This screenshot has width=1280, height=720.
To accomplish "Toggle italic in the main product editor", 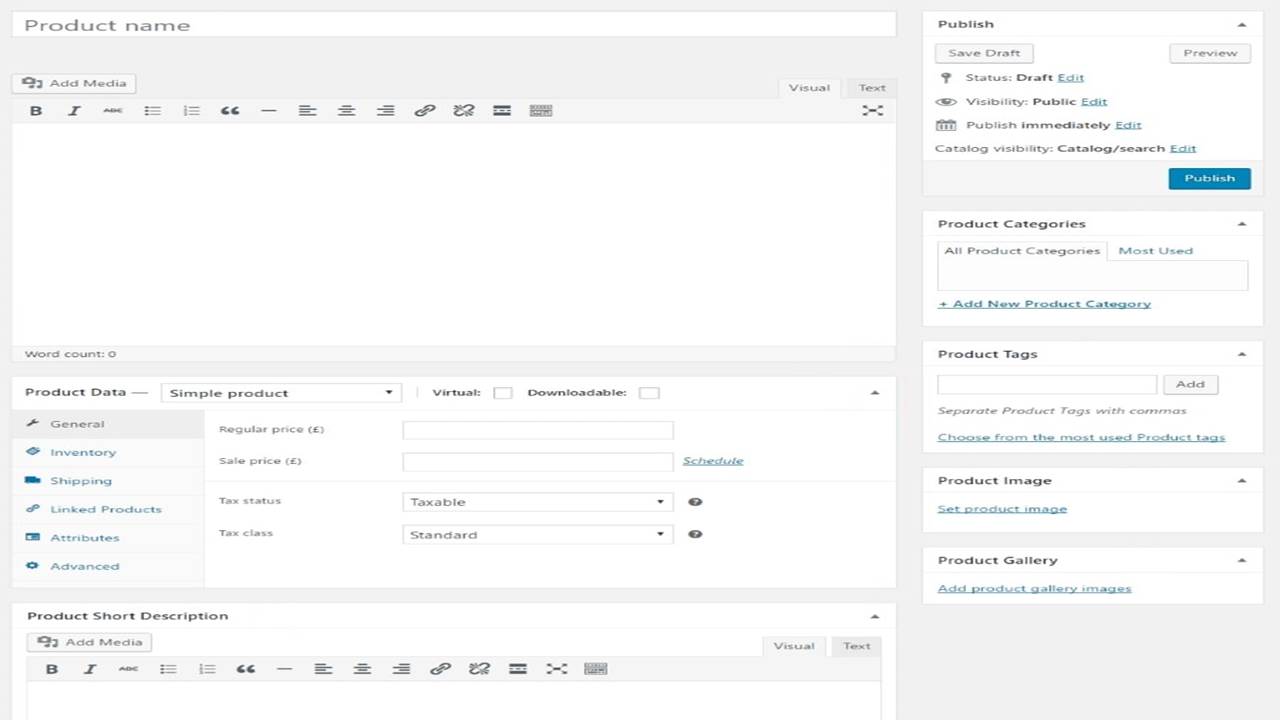I will (74, 111).
